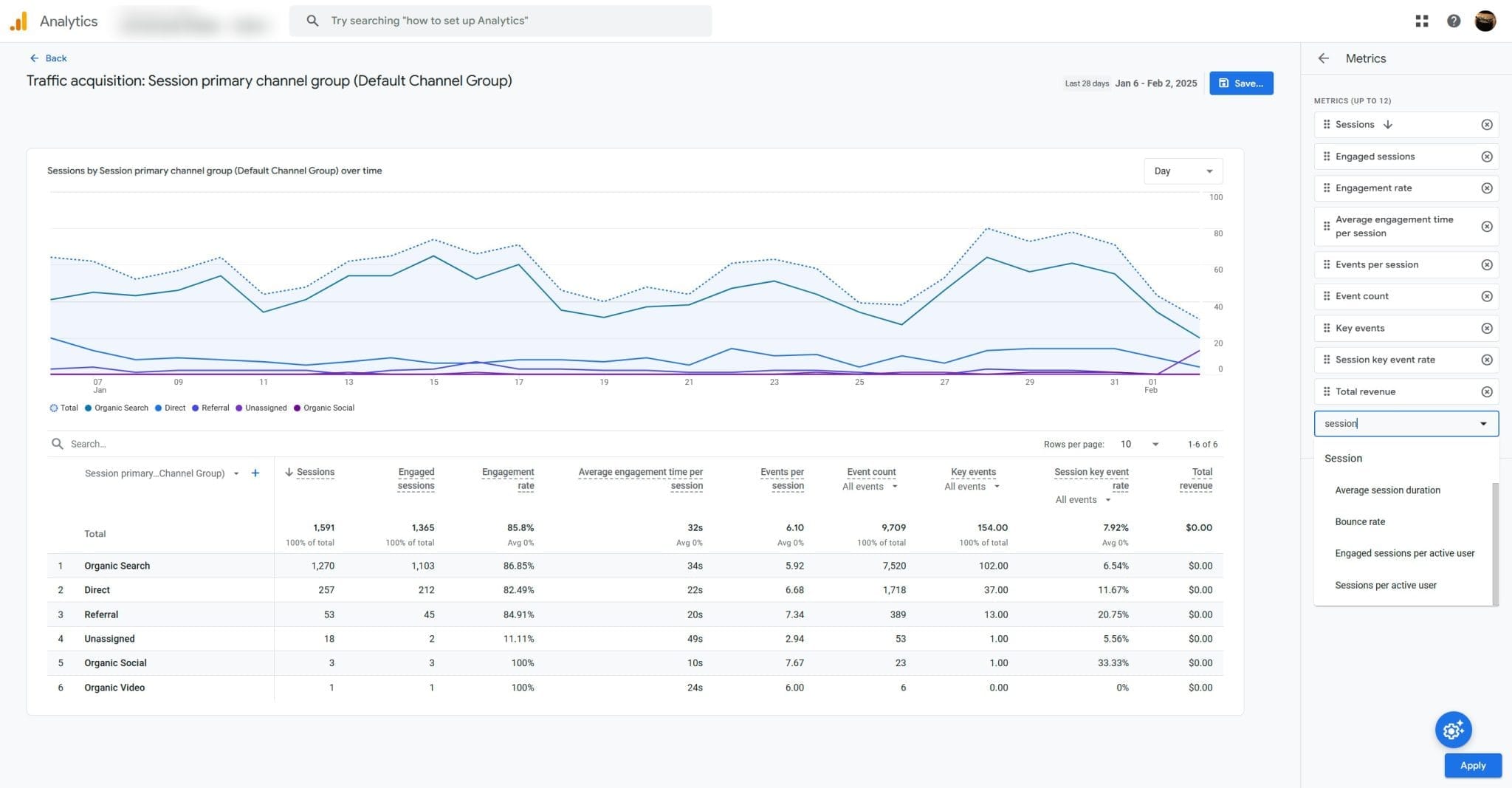1512x788 pixels.
Task: Select Sessions per active user suggestion
Action: [x=1385, y=585]
